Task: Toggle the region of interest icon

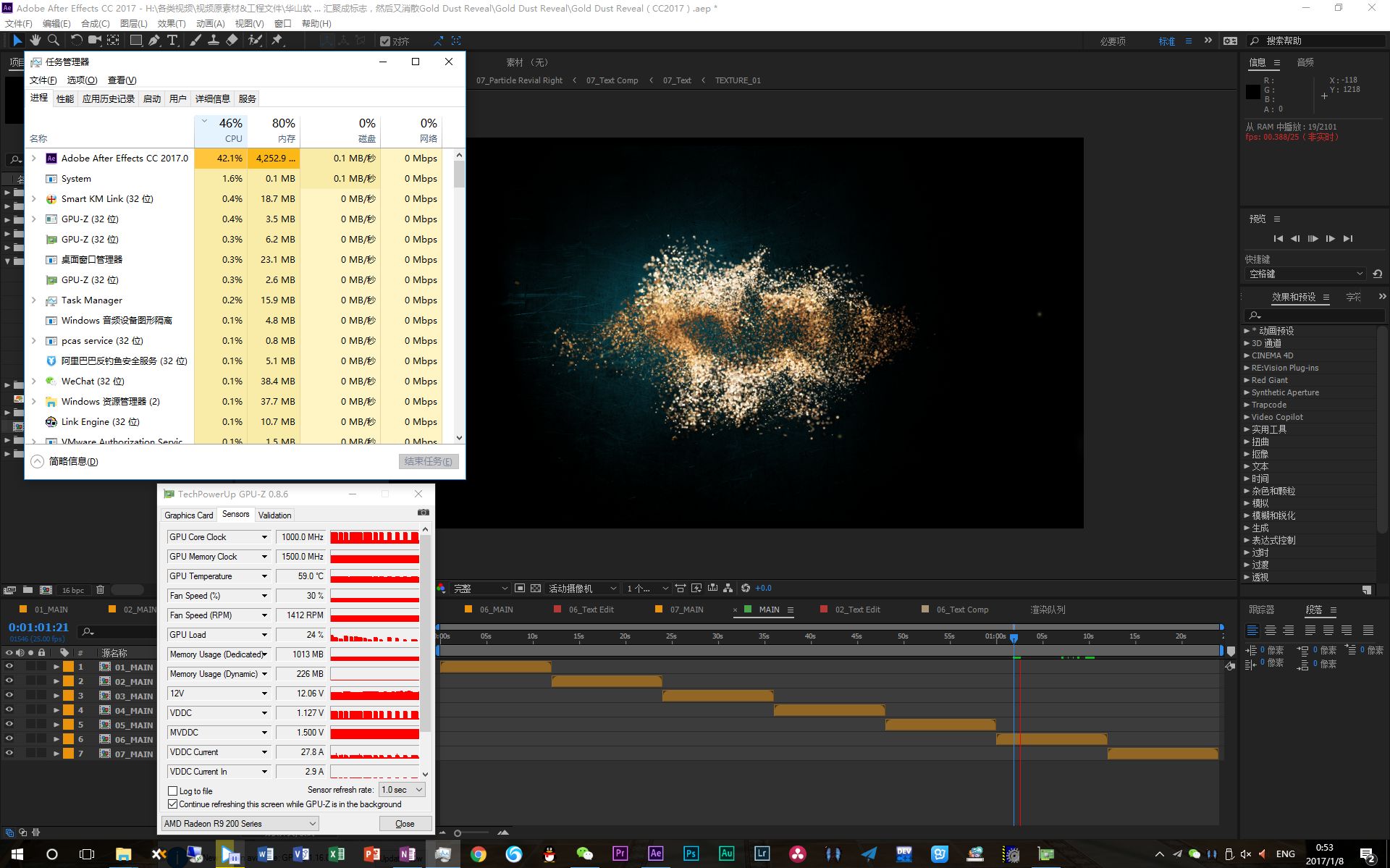Action: (x=519, y=589)
